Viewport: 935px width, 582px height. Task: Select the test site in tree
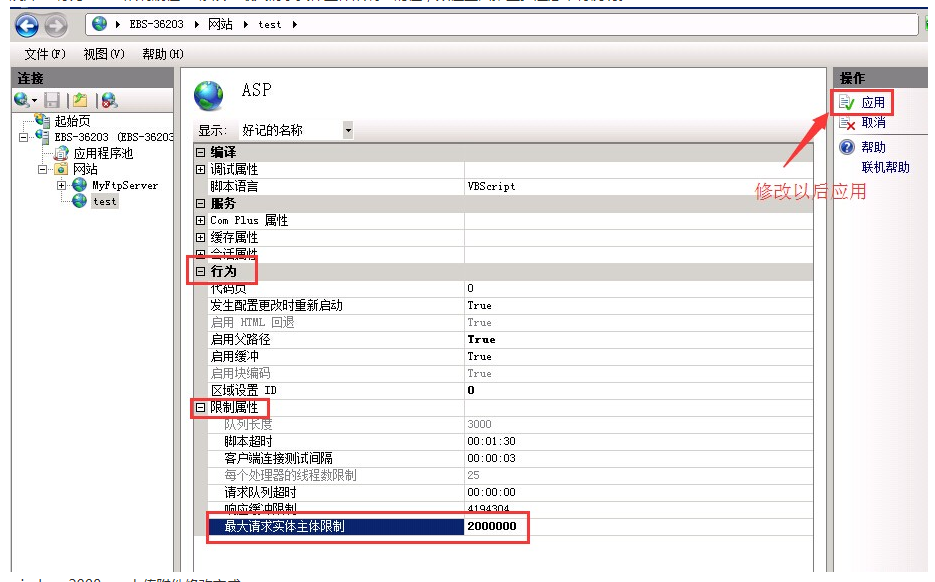[x=104, y=201]
